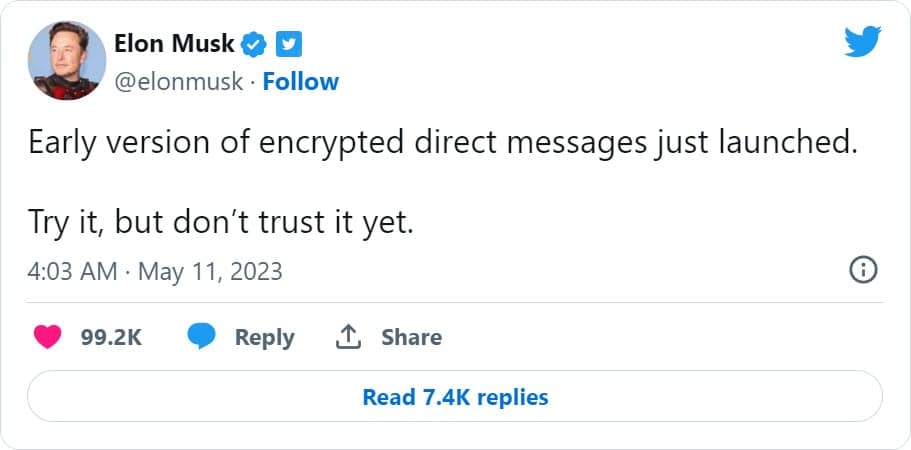Click the Twitter bird logo
The image size is (911, 450).
tap(862, 41)
